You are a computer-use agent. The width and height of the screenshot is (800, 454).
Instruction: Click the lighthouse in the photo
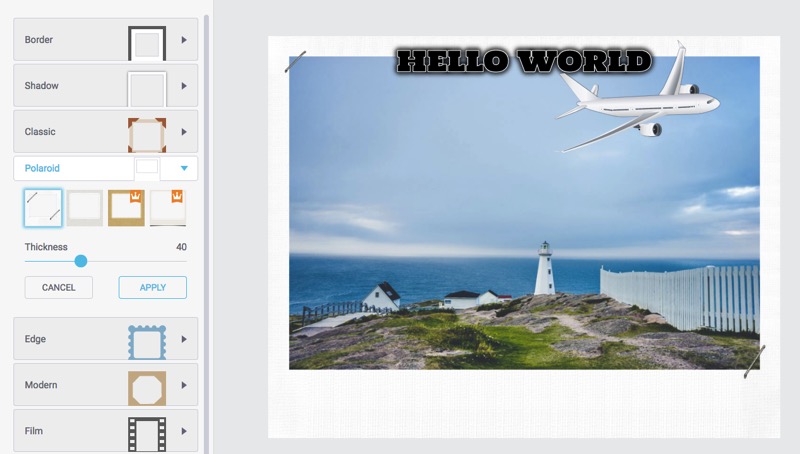click(x=544, y=268)
